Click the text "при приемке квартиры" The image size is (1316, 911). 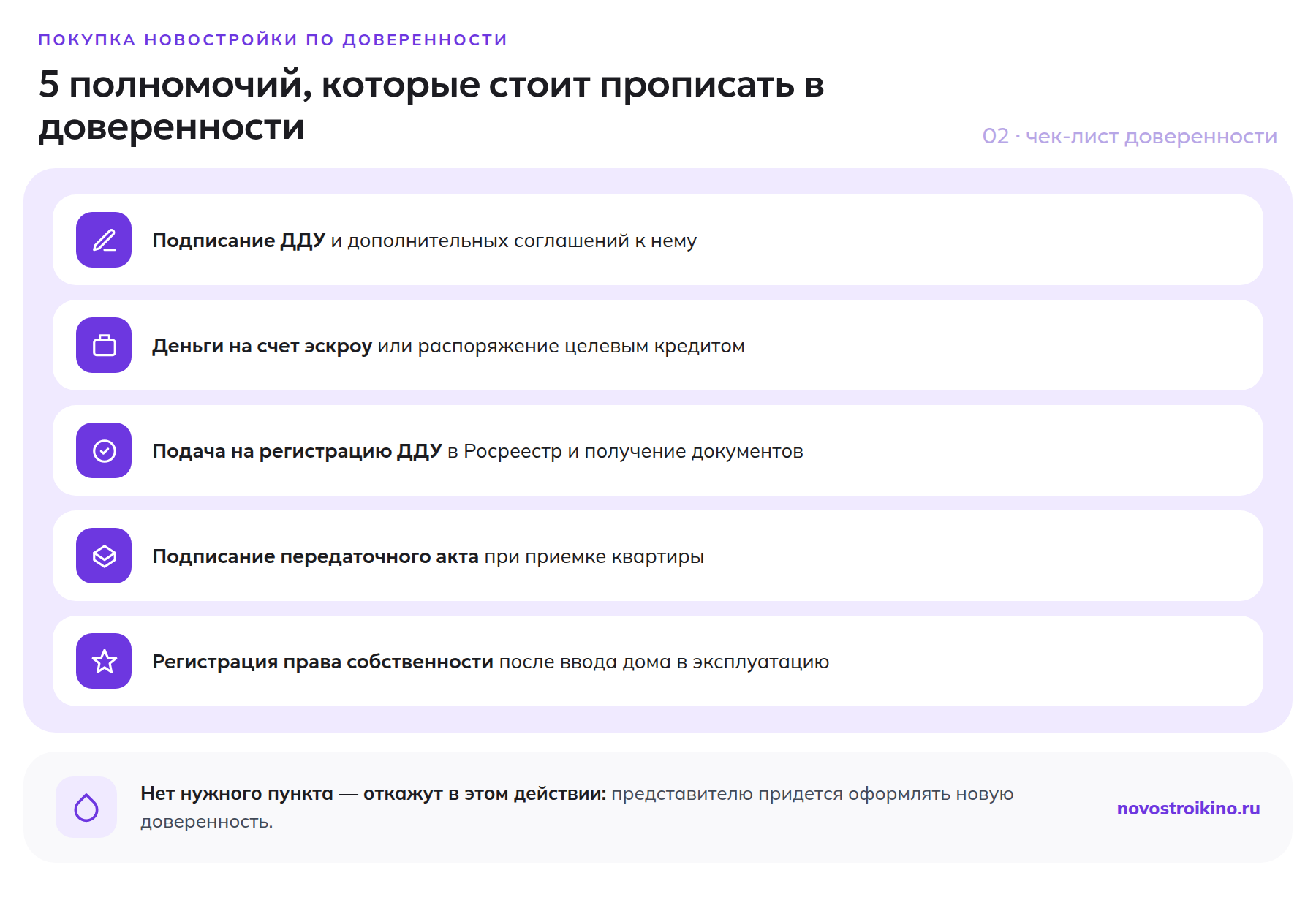[594, 556]
